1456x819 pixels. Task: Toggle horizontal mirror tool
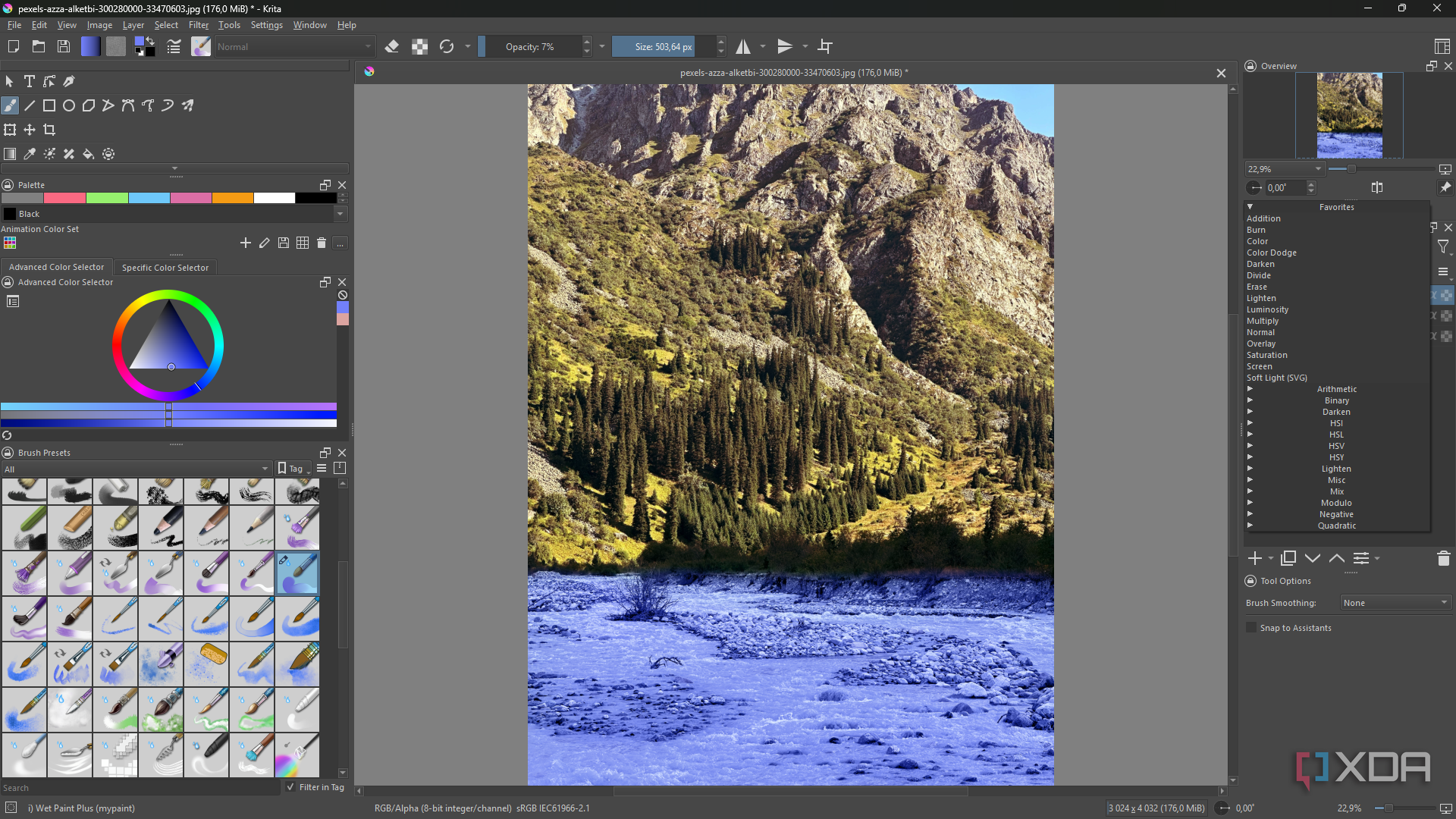coord(743,47)
